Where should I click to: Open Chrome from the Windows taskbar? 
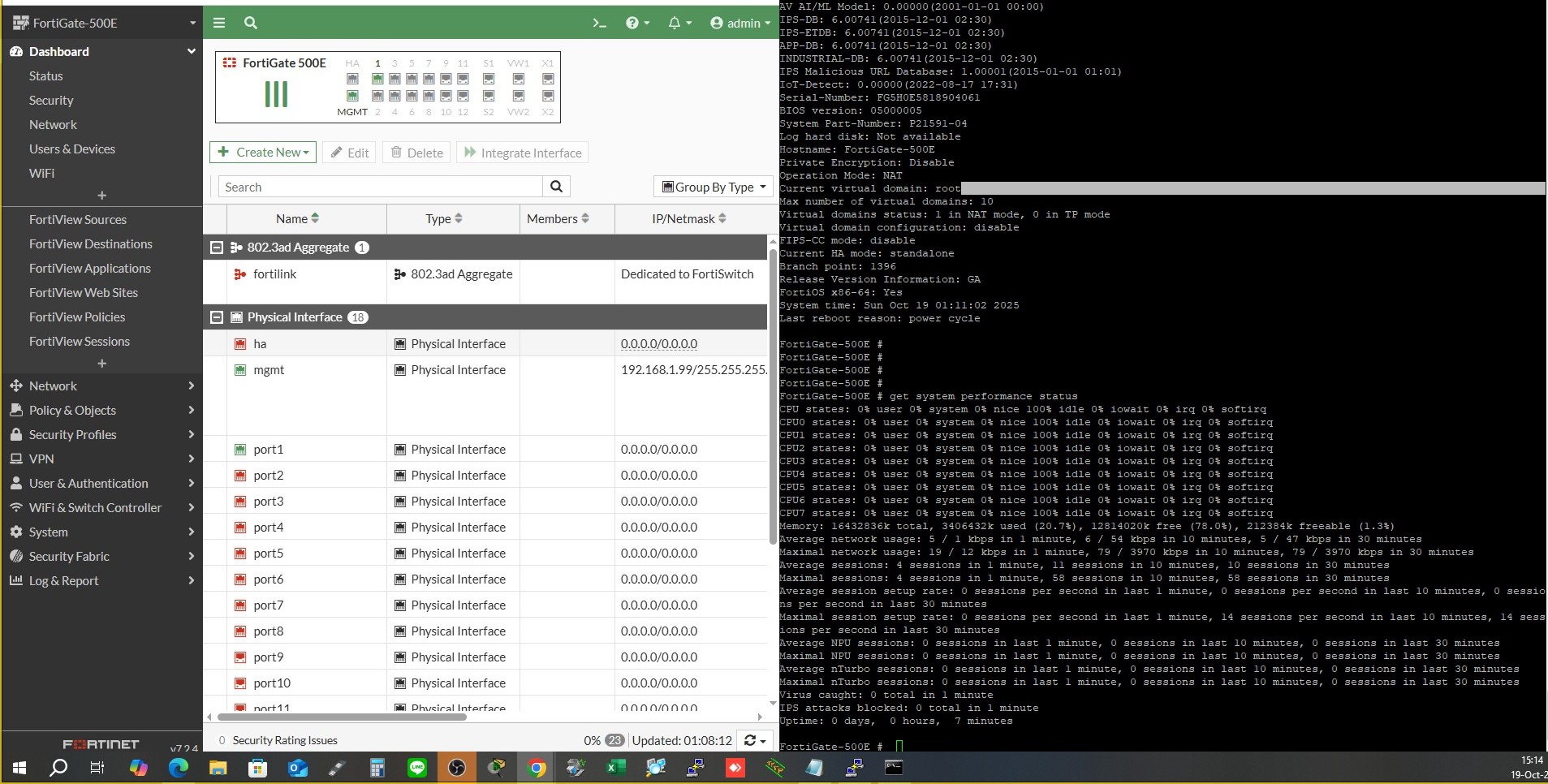pyautogui.click(x=537, y=768)
